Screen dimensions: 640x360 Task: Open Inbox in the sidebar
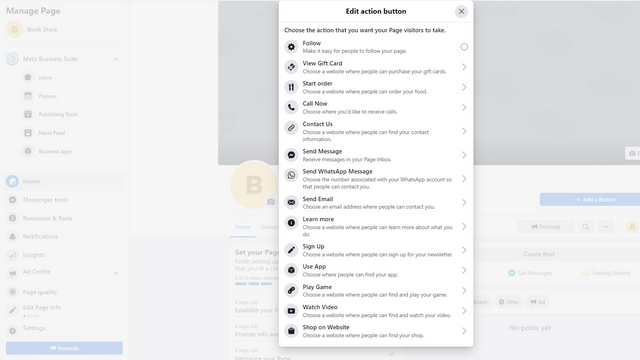[x=45, y=78]
